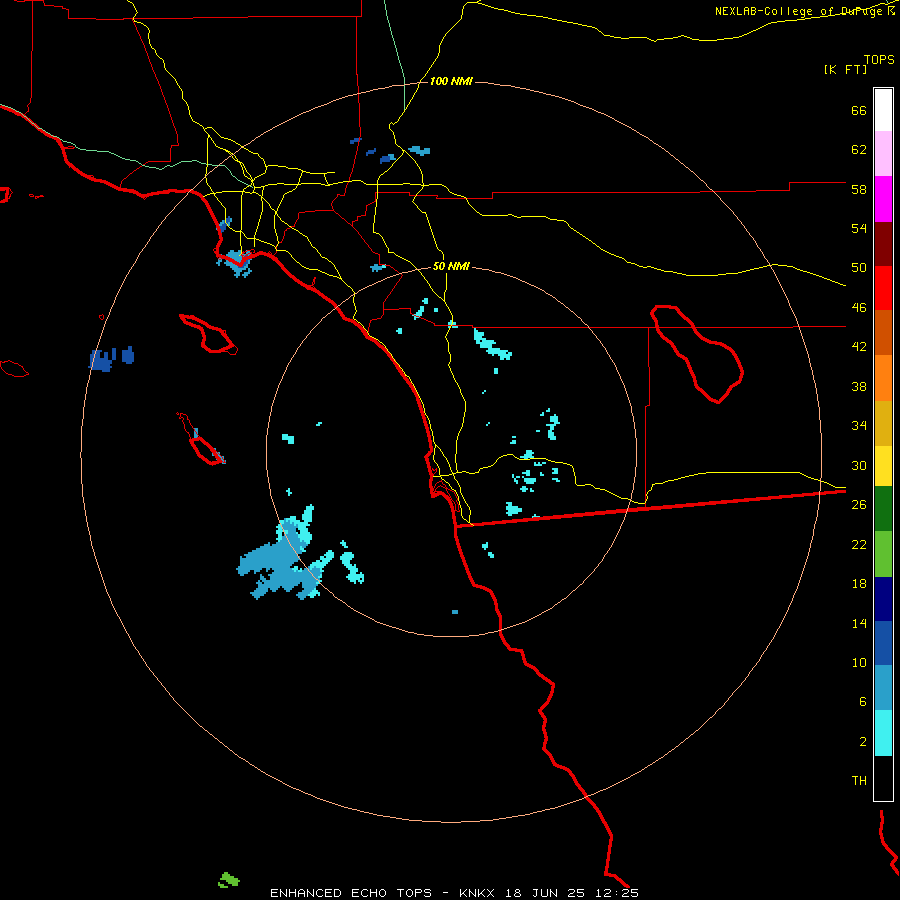Click the legend value "54"
The width and height of the screenshot is (900, 900).
coord(859,228)
